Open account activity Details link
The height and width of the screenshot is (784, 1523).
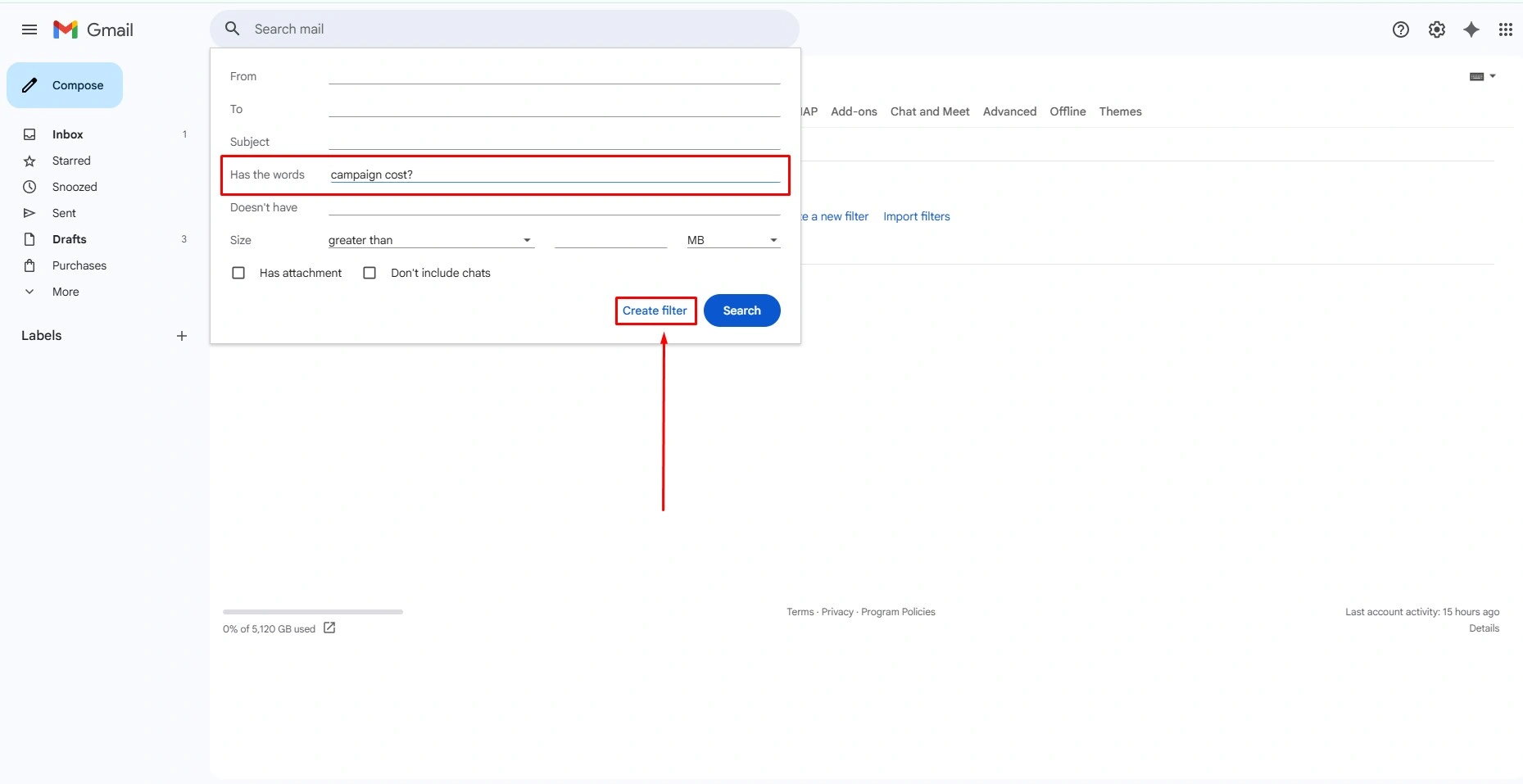[1484, 628]
